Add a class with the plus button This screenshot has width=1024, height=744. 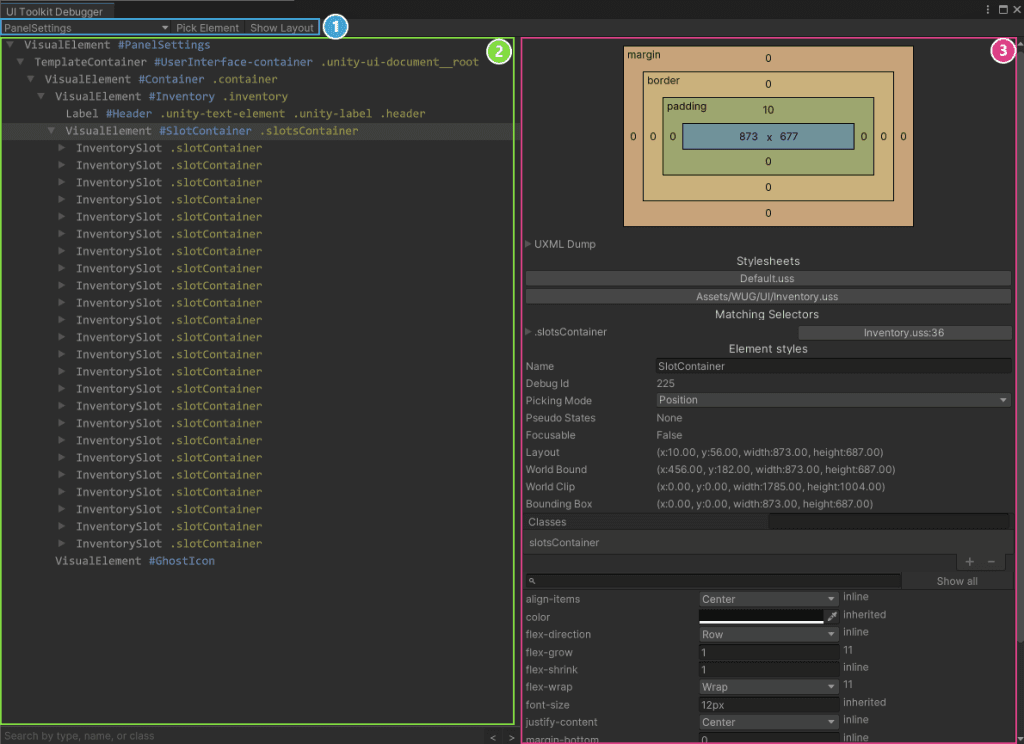[x=970, y=562]
